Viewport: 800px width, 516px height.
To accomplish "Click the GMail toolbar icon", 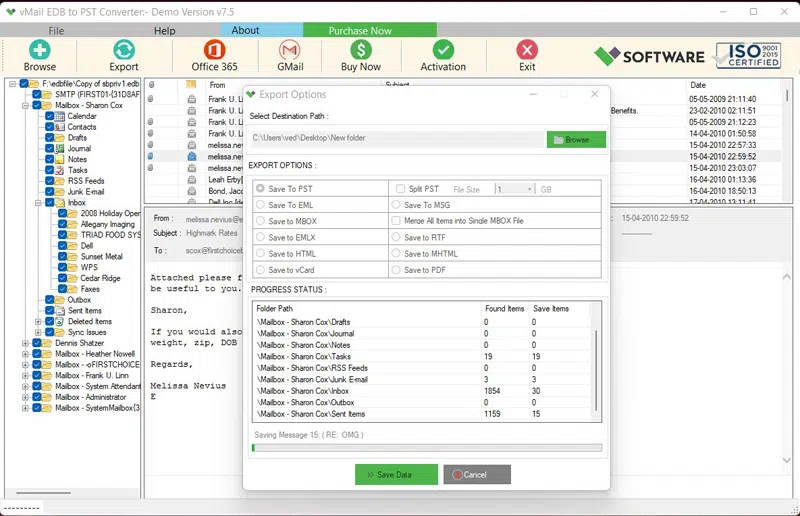I will 290,50.
